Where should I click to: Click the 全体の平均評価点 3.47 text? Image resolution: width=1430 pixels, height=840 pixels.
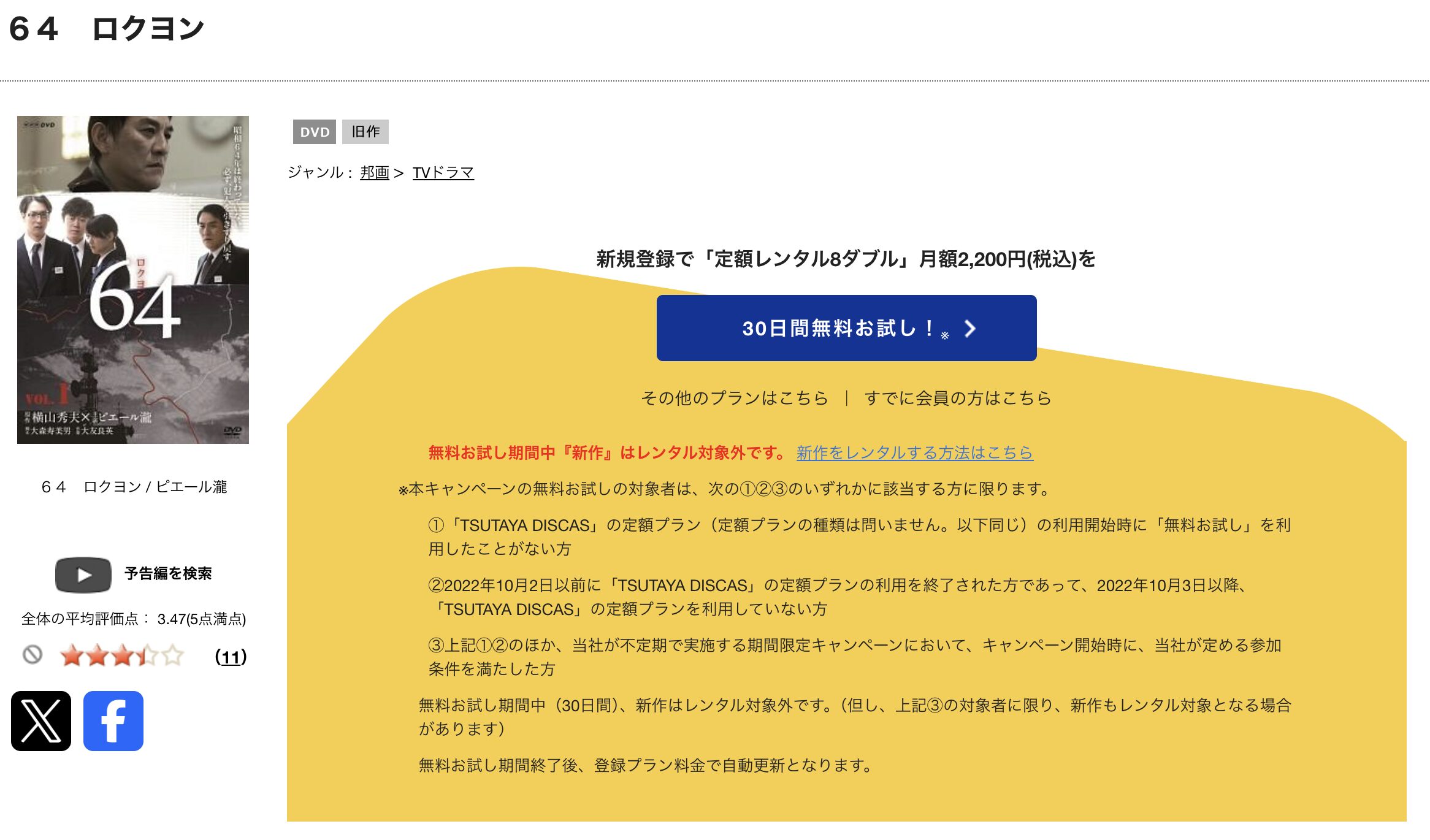(x=134, y=619)
